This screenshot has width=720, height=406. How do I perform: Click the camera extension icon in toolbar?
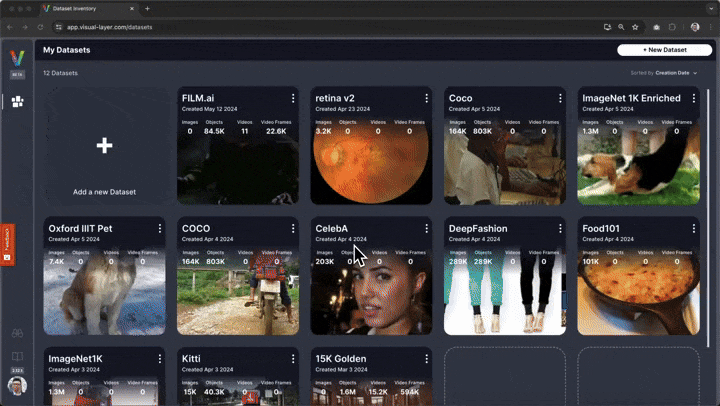point(657,27)
